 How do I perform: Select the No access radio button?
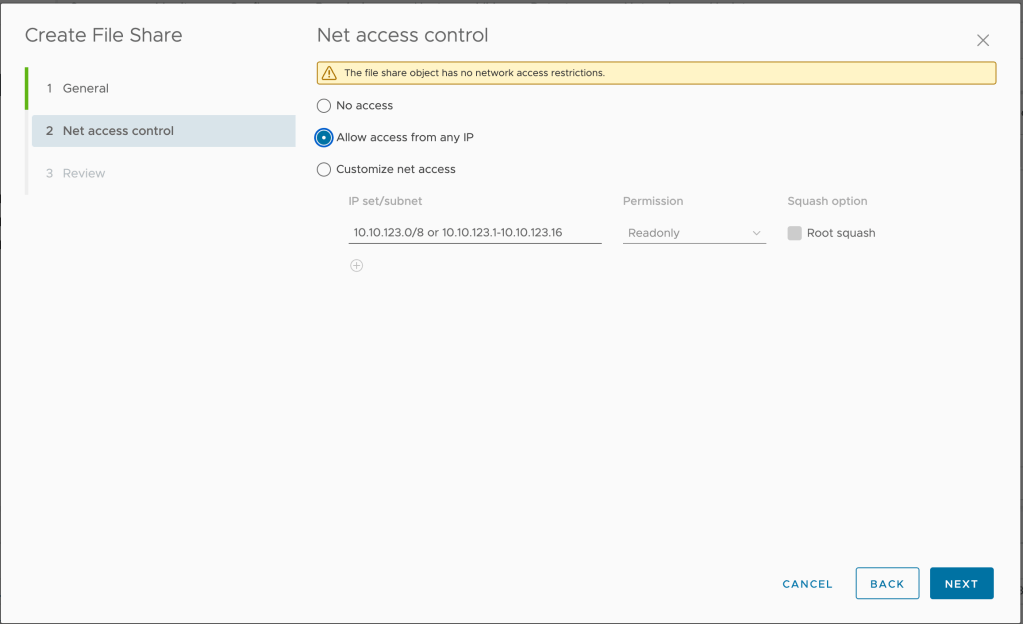(x=324, y=106)
